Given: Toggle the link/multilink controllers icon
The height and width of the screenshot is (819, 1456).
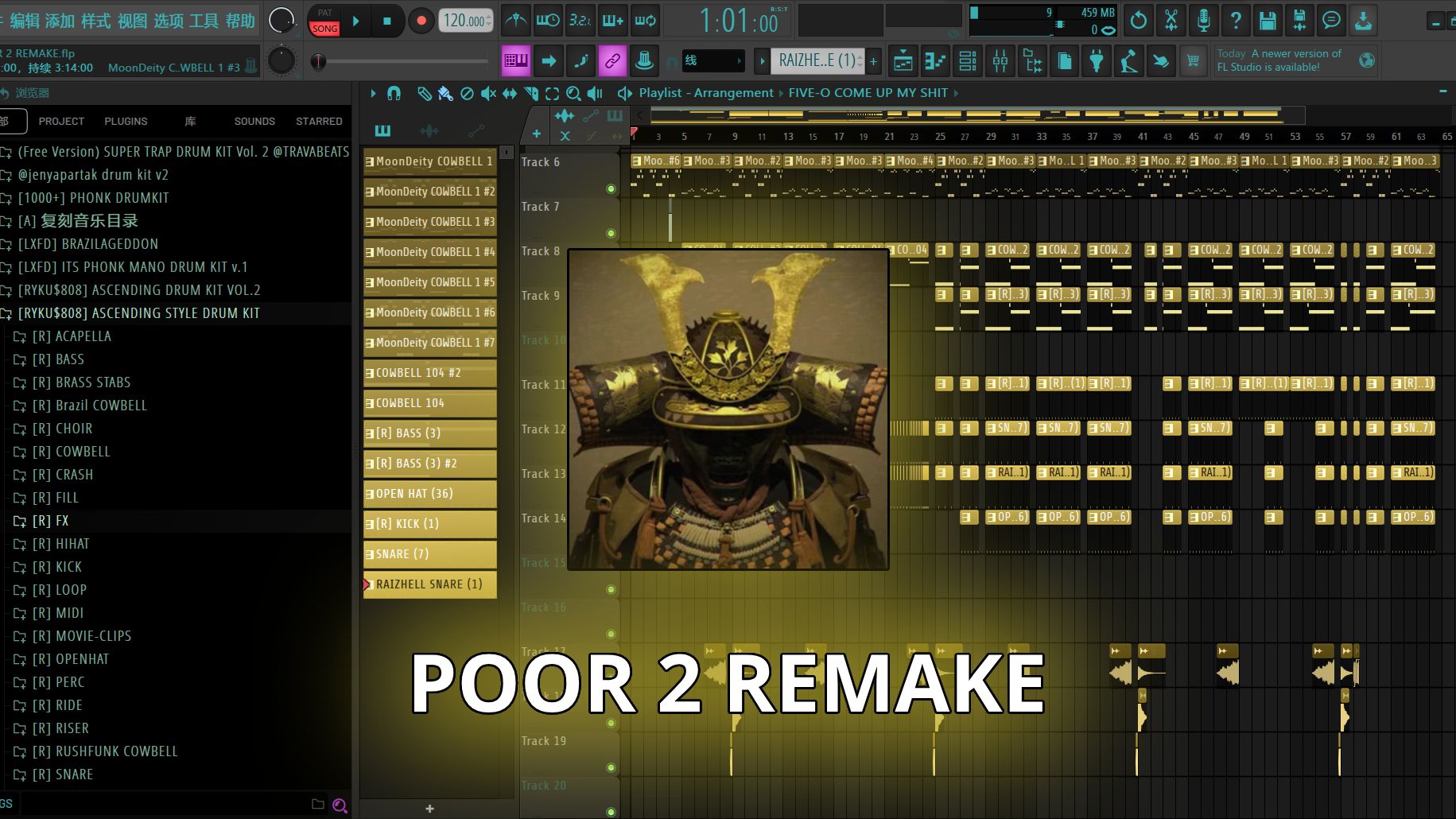Looking at the screenshot, I should click(x=612, y=60).
